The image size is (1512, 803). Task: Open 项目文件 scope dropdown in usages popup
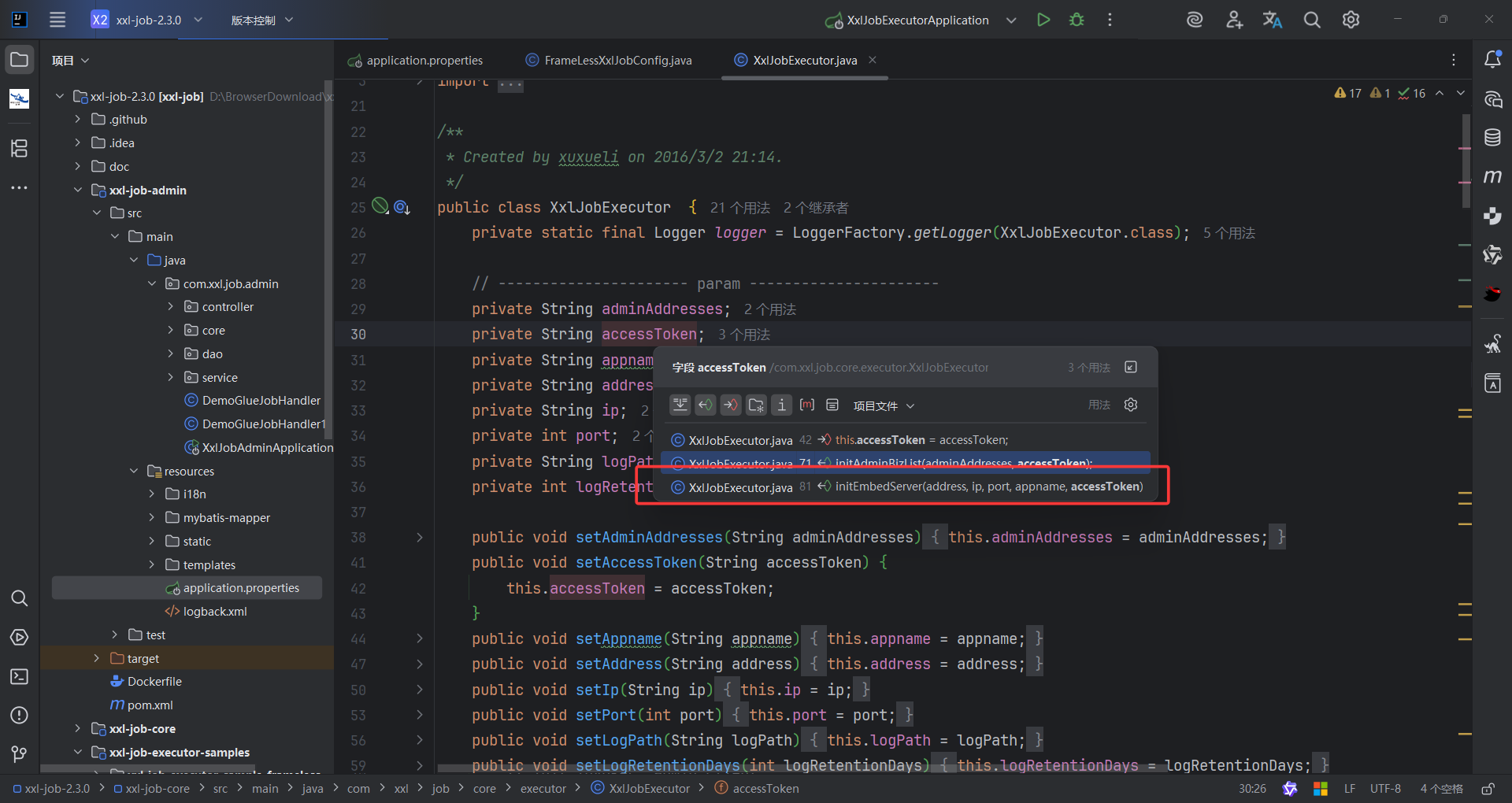click(884, 406)
